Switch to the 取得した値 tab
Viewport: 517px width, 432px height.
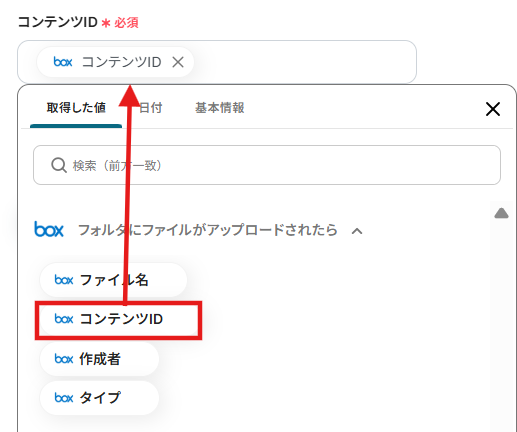[76, 108]
